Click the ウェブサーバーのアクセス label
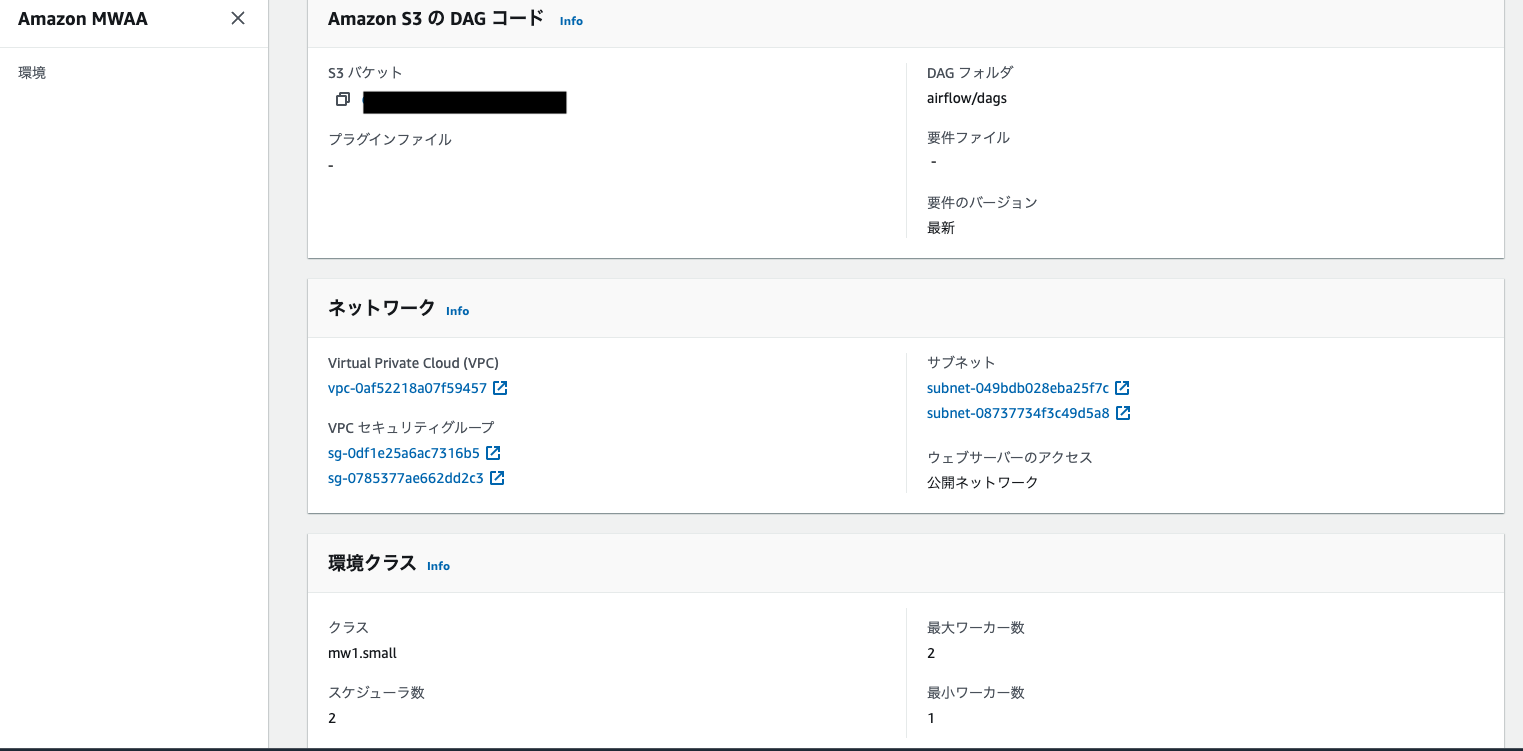This screenshot has width=1523, height=751. [1010, 457]
